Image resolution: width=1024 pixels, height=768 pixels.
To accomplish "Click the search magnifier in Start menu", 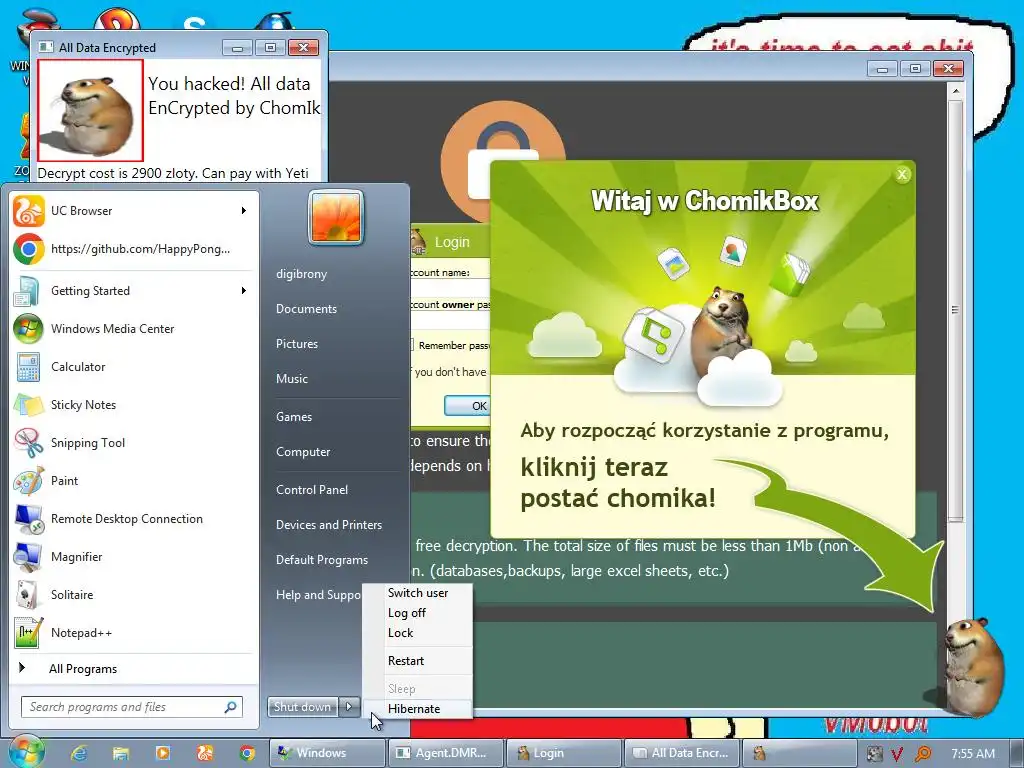I will click(x=231, y=707).
